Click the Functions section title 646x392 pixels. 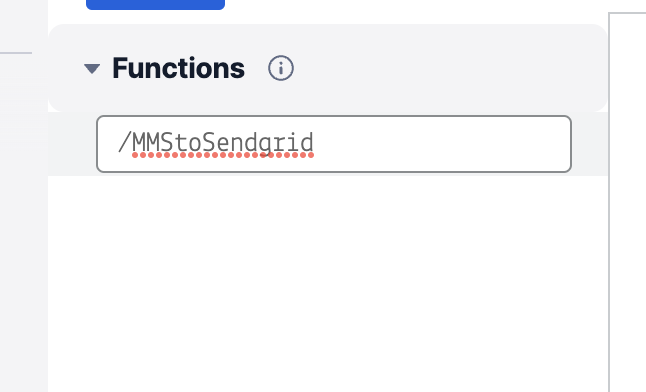178,68
